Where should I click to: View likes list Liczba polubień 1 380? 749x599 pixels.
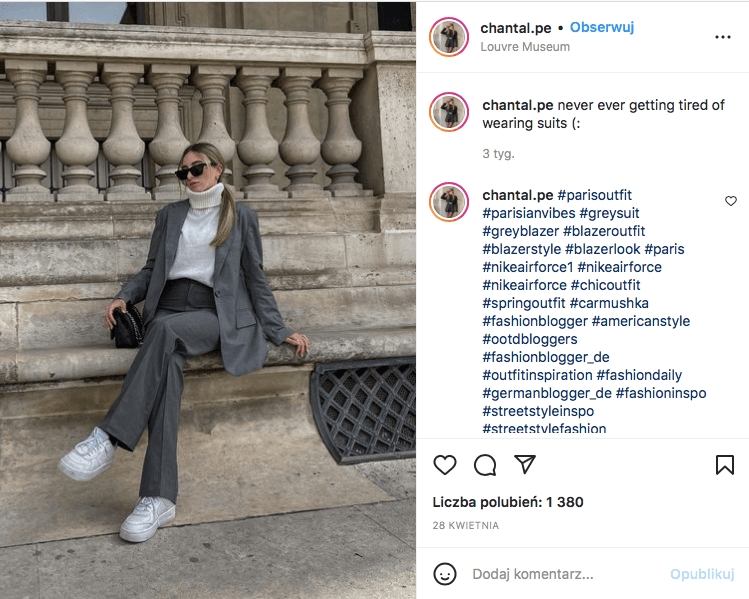pos(508,502)
